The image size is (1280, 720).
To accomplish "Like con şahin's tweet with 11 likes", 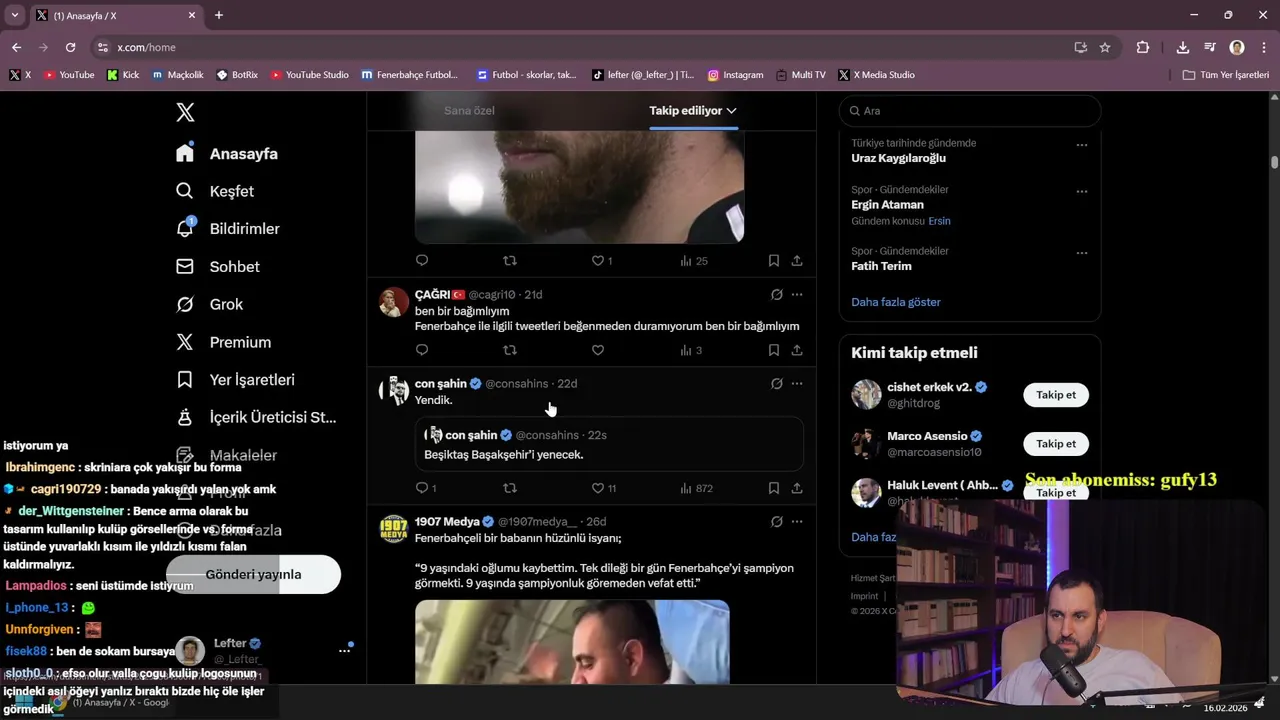I will [603, 488].
